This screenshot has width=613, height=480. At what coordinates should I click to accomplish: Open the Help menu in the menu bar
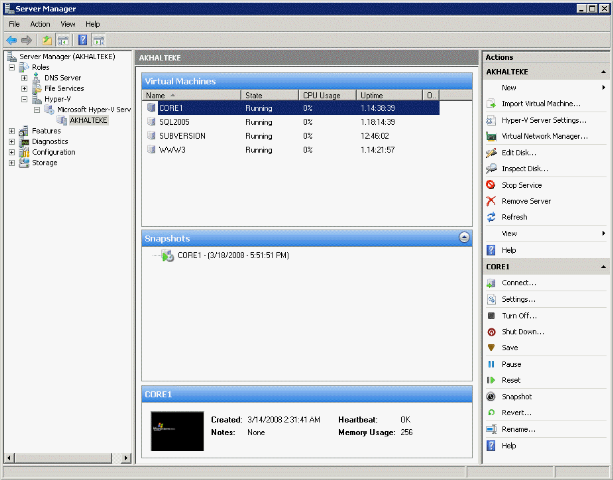[93, 24]
